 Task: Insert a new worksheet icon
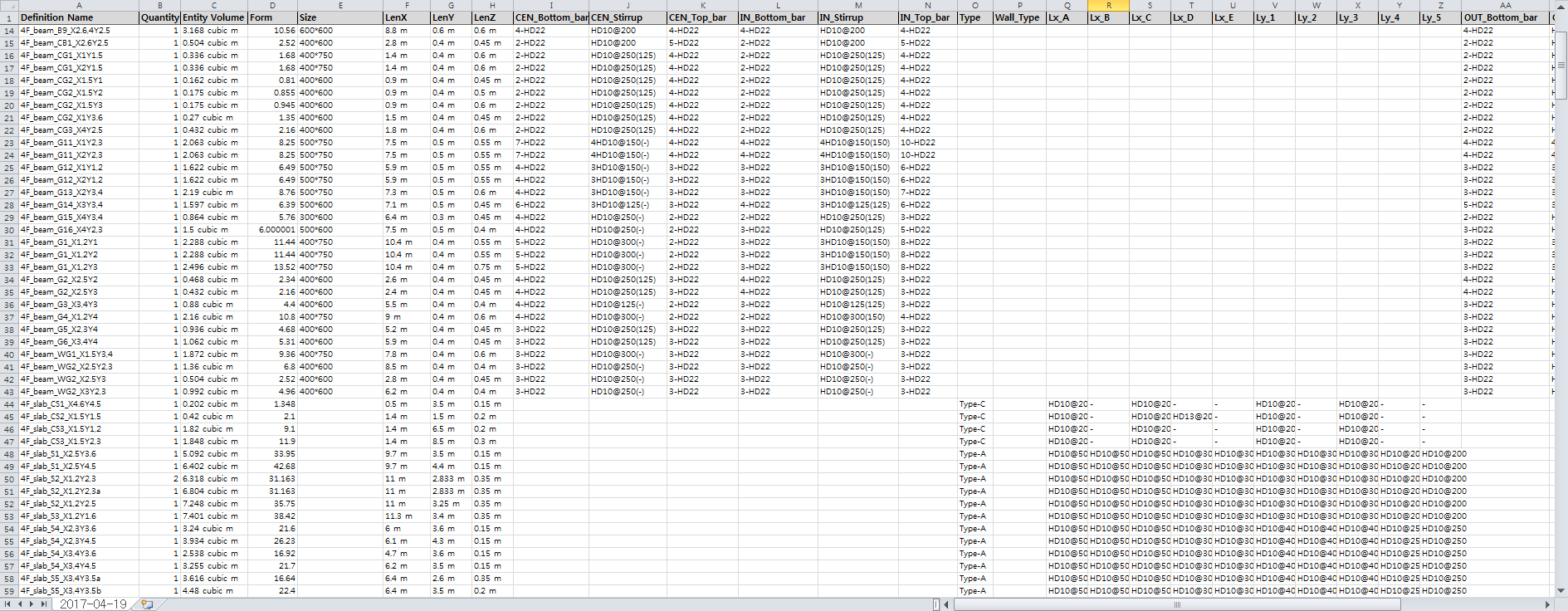[147, 604]
